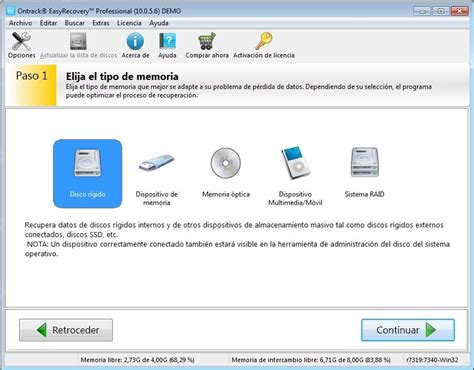Open the Archivo menu
Viewport: 474px width, 370px height.
pyautogui.click(x=20, y=23)
